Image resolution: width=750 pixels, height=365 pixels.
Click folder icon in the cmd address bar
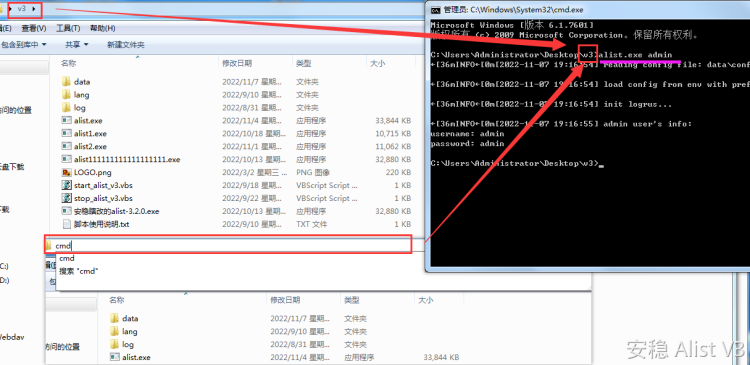tap(48, 246)
